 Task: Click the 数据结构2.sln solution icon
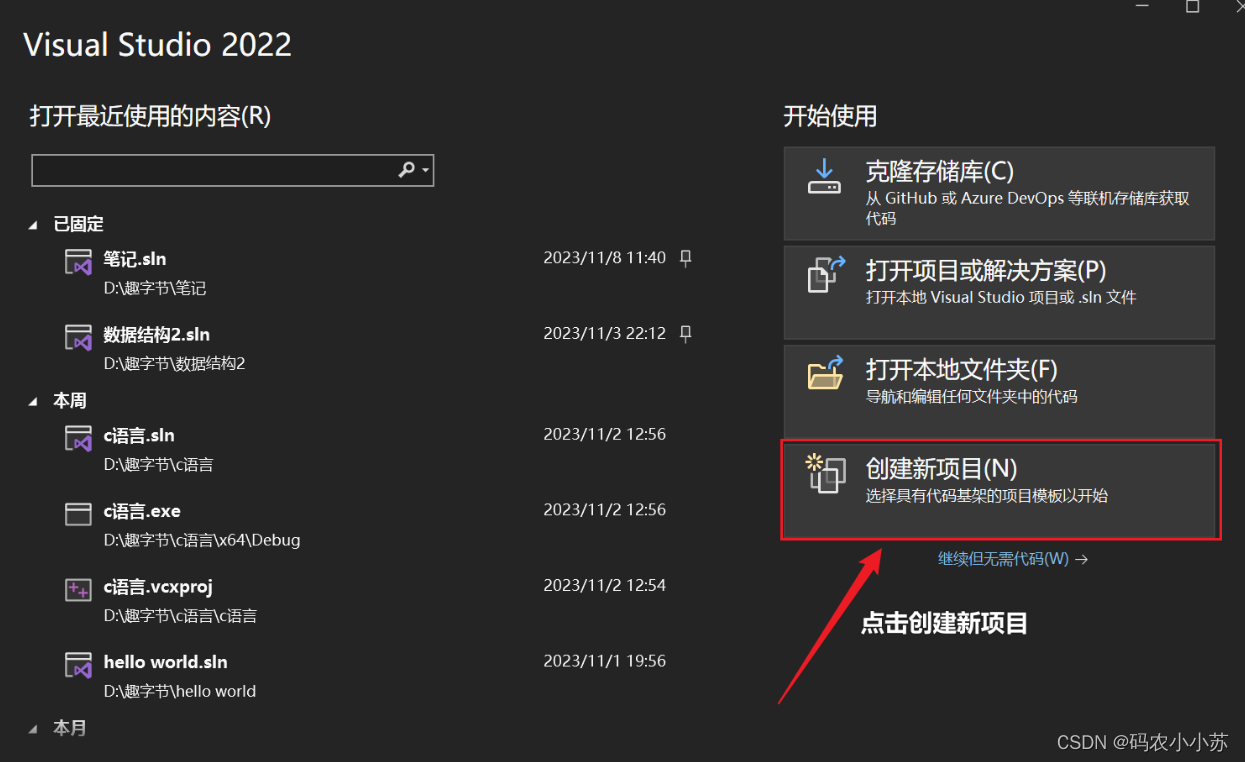pos(78,337)
